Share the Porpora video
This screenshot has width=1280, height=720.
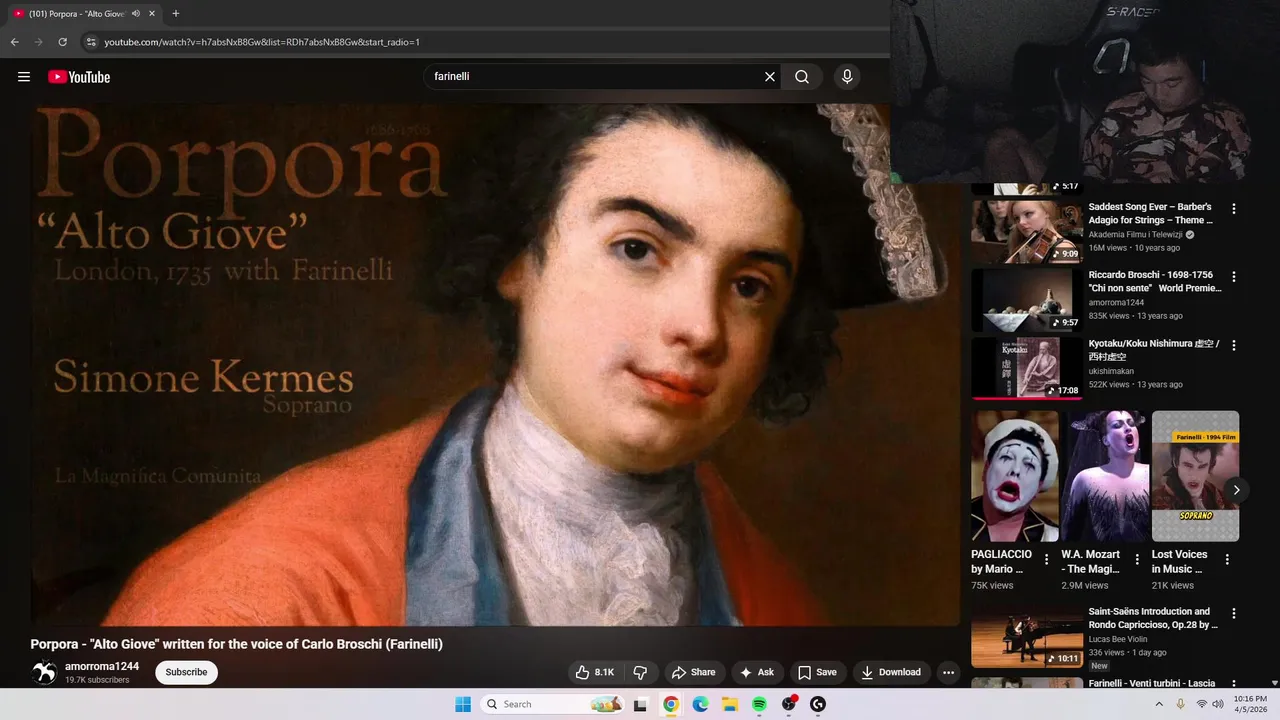click(693, 672)
